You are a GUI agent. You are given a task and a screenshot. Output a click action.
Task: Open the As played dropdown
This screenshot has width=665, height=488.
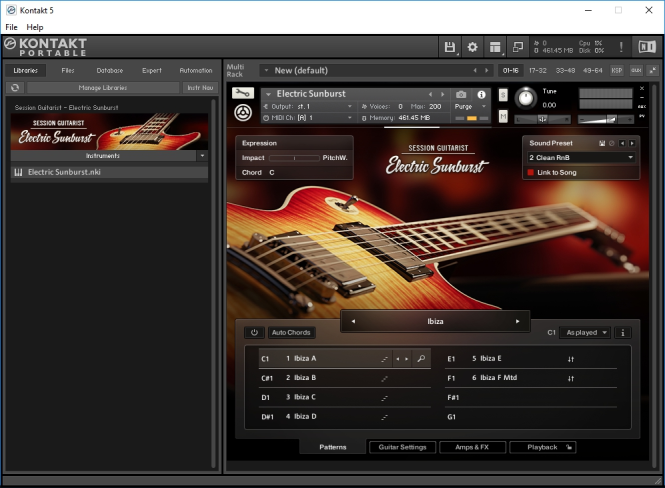tap(585, 332)
